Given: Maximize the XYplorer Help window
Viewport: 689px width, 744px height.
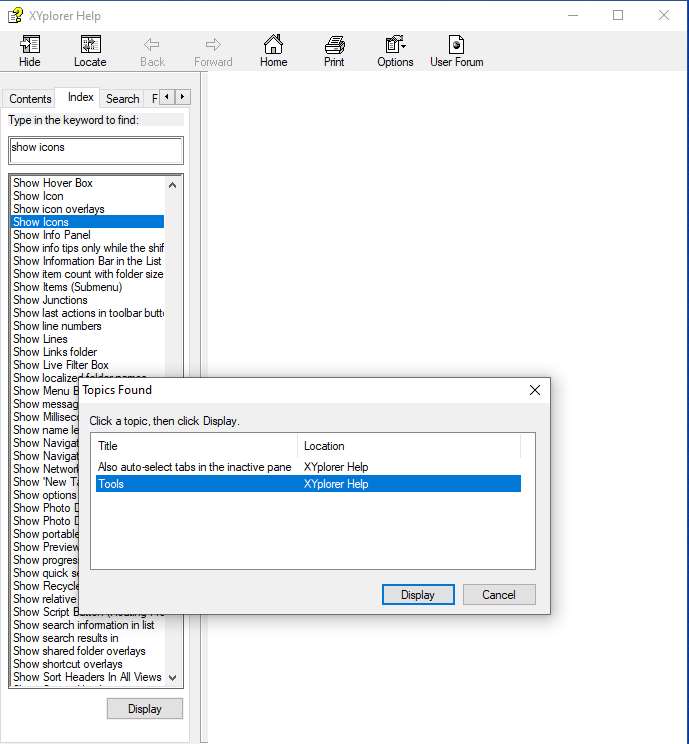Looking at the screenshot, I should click(x=618, y=15).
